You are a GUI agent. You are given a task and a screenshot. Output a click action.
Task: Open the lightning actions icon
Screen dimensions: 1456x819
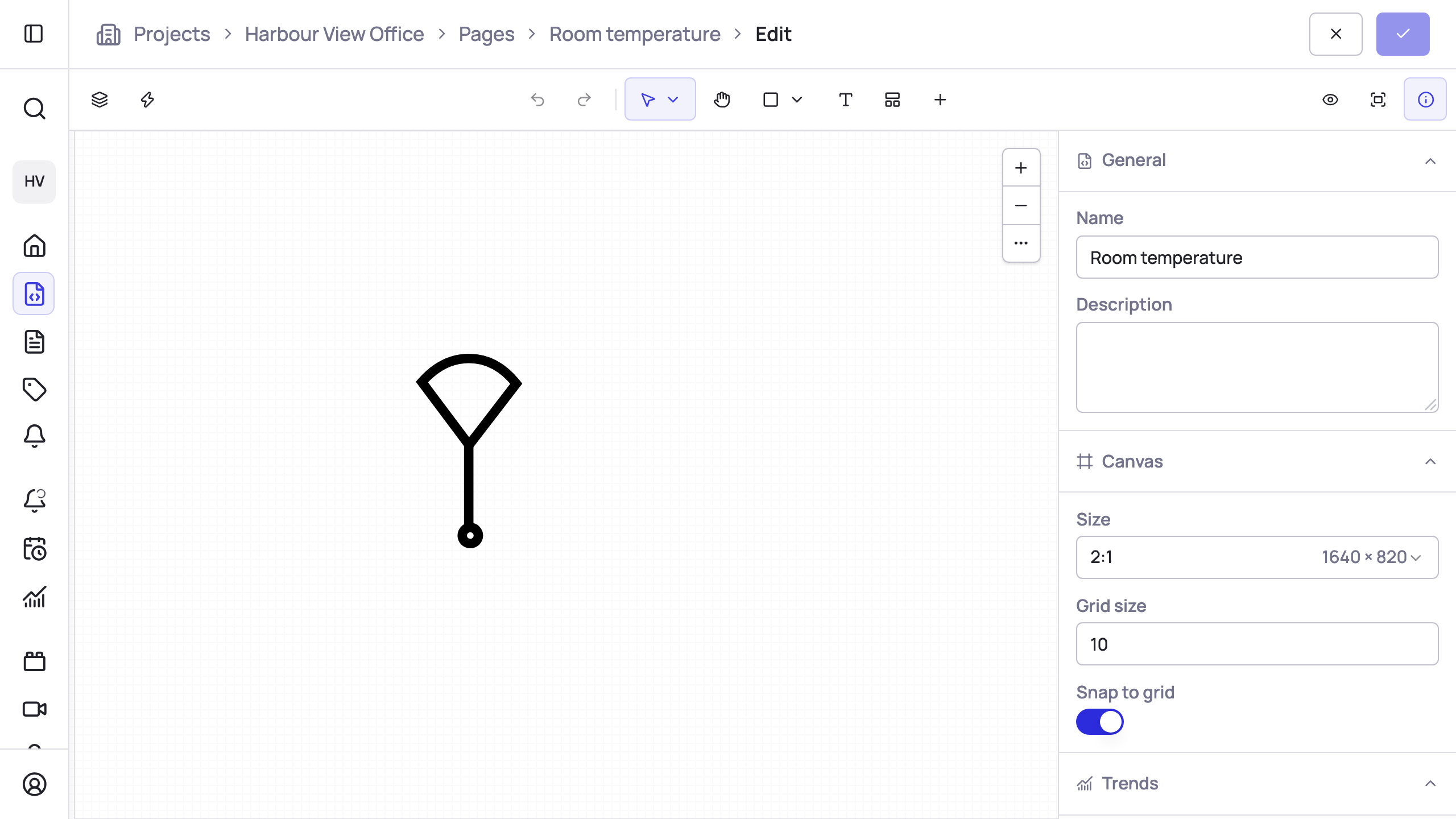point(147,100)
